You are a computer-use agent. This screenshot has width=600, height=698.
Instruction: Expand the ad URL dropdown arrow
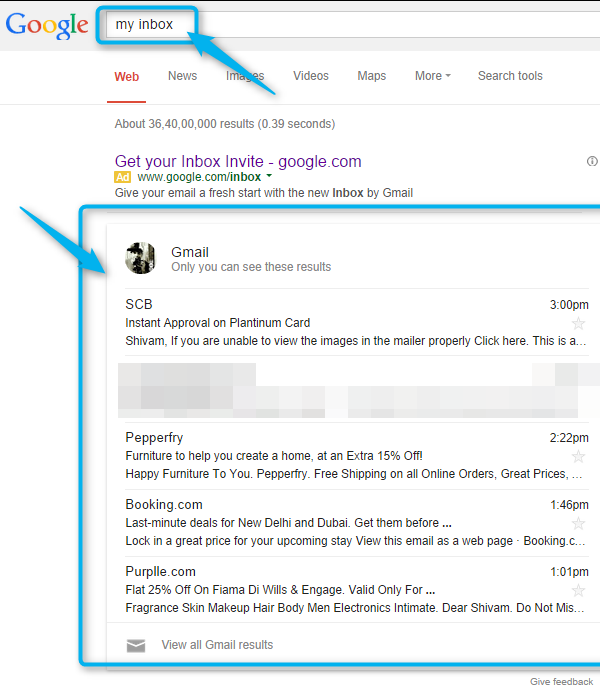coord(269,176)
